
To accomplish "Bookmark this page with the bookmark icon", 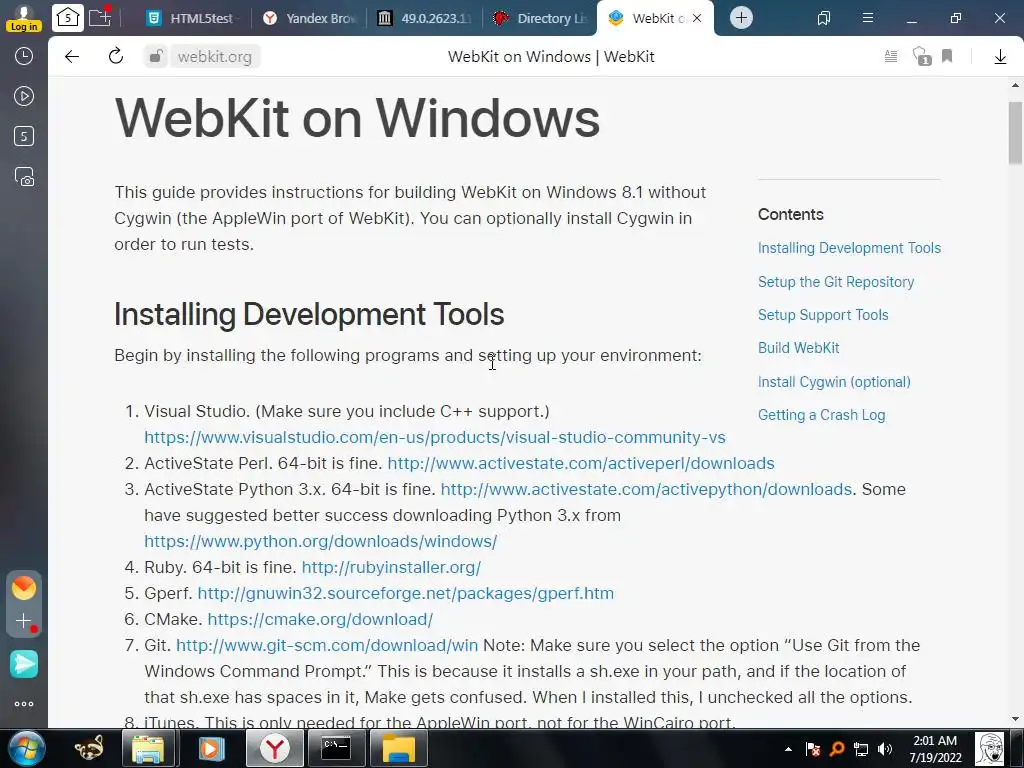I will tap(947, 57).
